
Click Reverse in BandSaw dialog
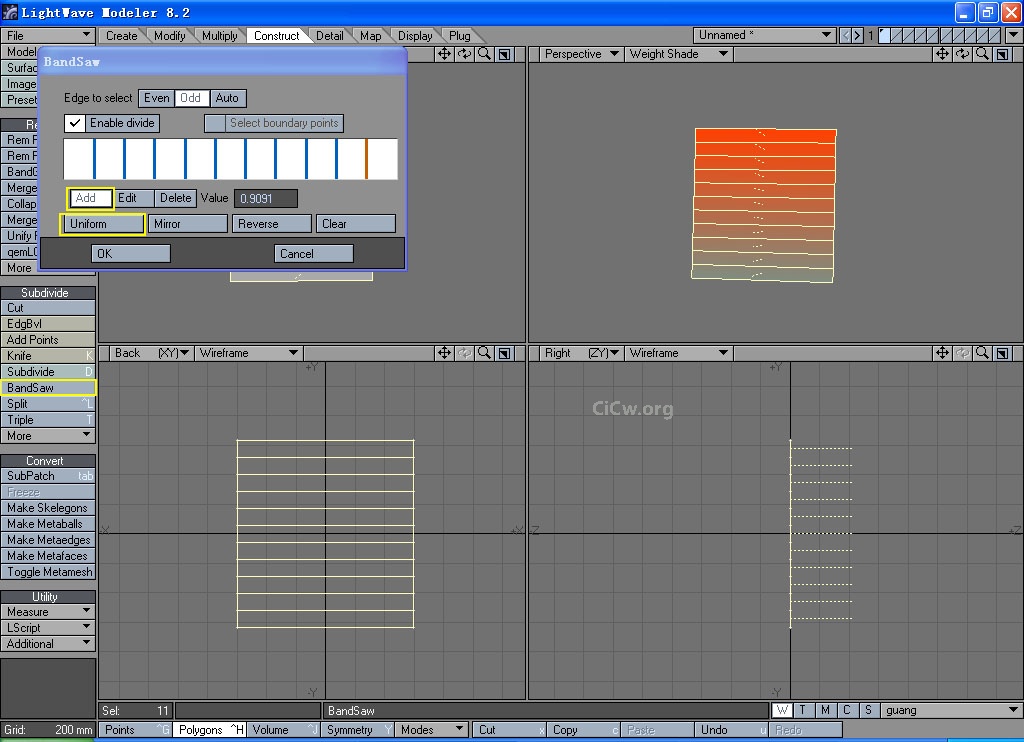coord(272,224)
